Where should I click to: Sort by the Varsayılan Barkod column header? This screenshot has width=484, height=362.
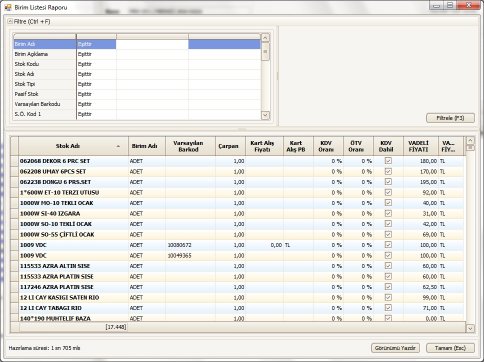[x=190, y=146]
